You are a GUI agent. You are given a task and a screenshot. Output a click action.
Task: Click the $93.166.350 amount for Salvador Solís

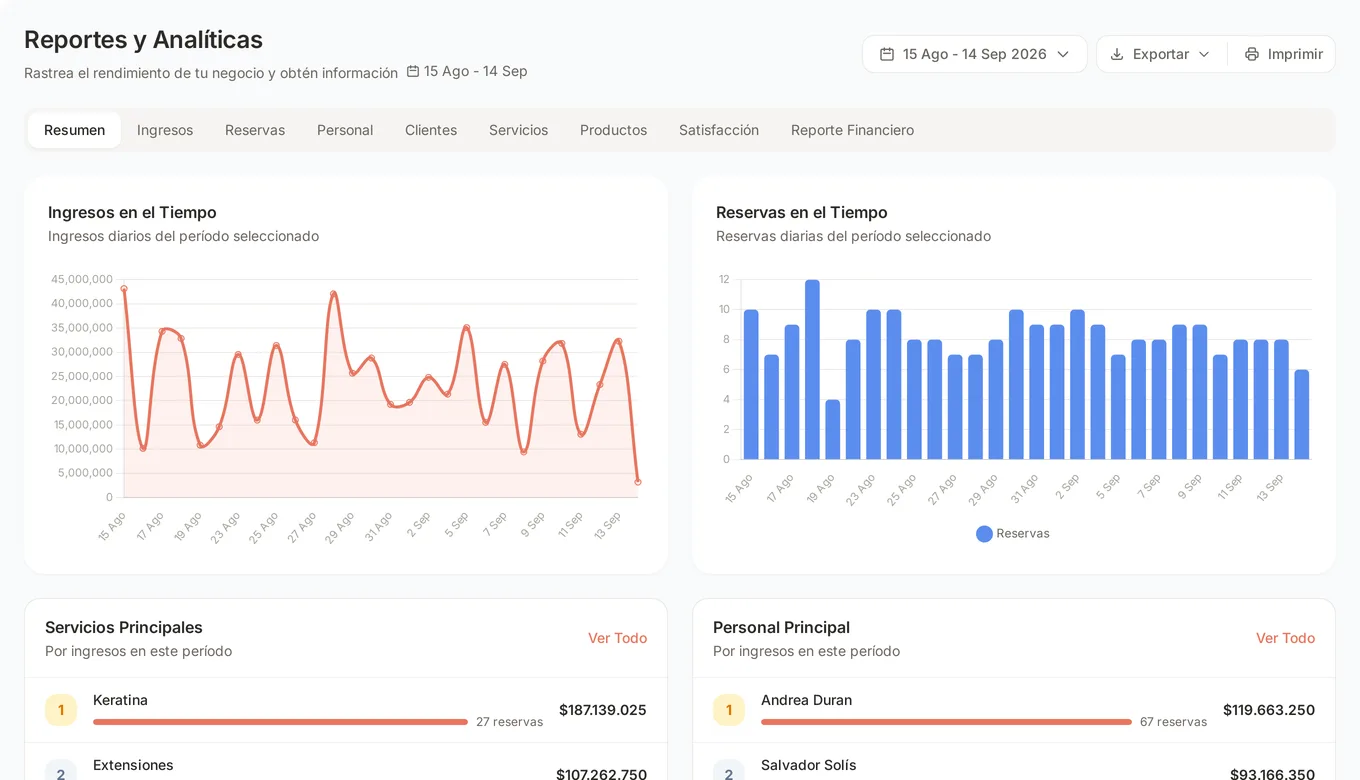(1272, 774)
